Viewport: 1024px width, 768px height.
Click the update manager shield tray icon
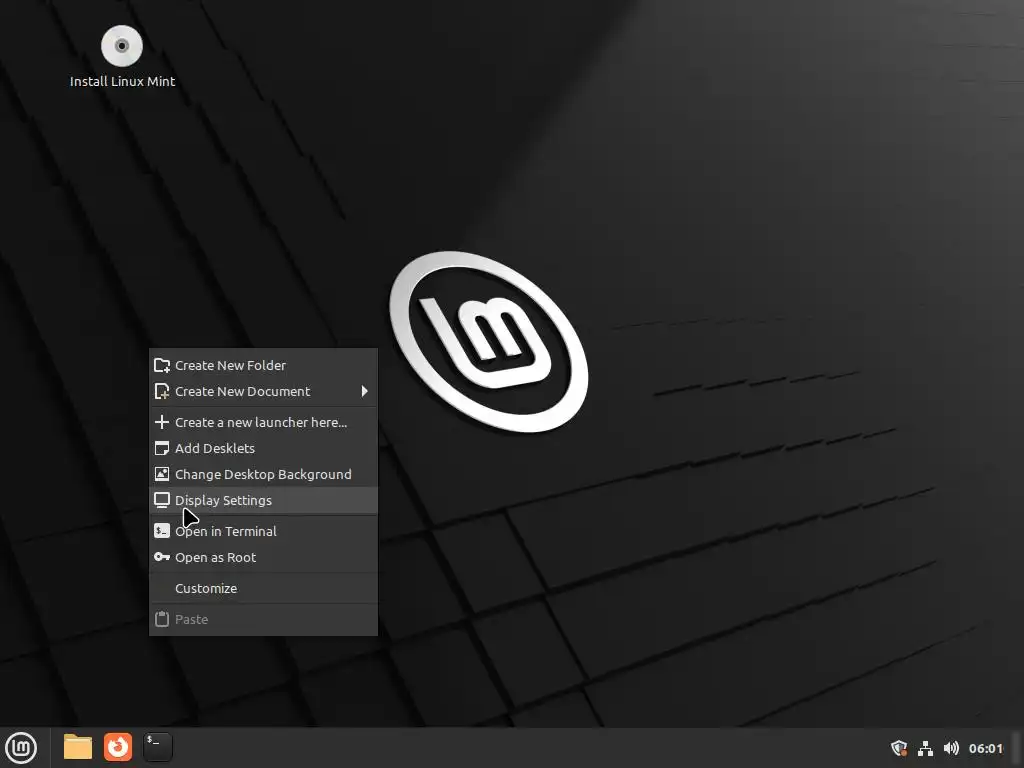click(899, 748)
